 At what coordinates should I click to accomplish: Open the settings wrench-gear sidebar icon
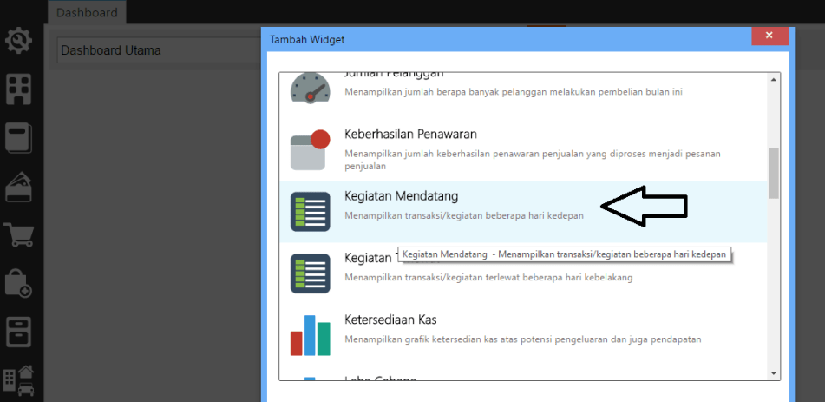click(x=19, y=40)
